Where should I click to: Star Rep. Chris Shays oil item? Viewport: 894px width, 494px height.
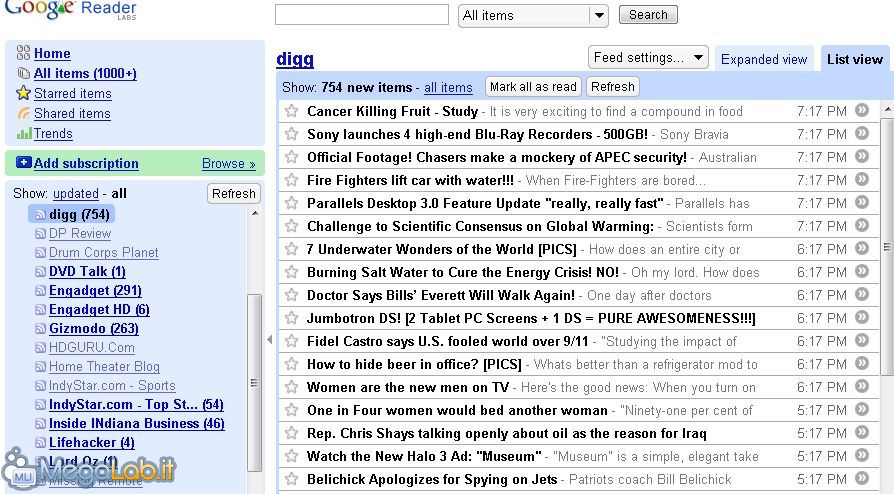[291, 432]
